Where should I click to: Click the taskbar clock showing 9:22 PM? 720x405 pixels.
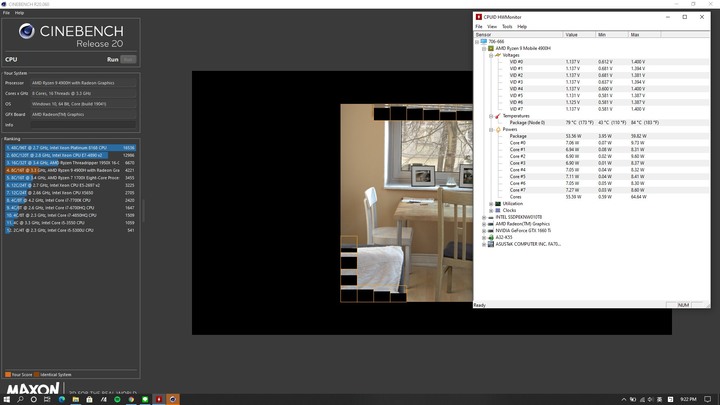pyautogui.click(x=688, y=399)
